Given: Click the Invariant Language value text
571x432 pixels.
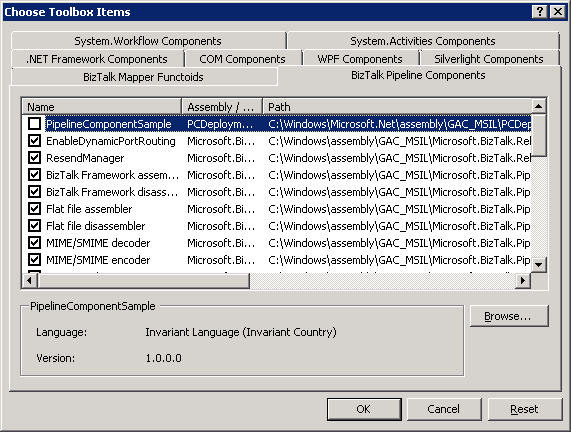Looking at the screenshot, I should coord(241,332).
